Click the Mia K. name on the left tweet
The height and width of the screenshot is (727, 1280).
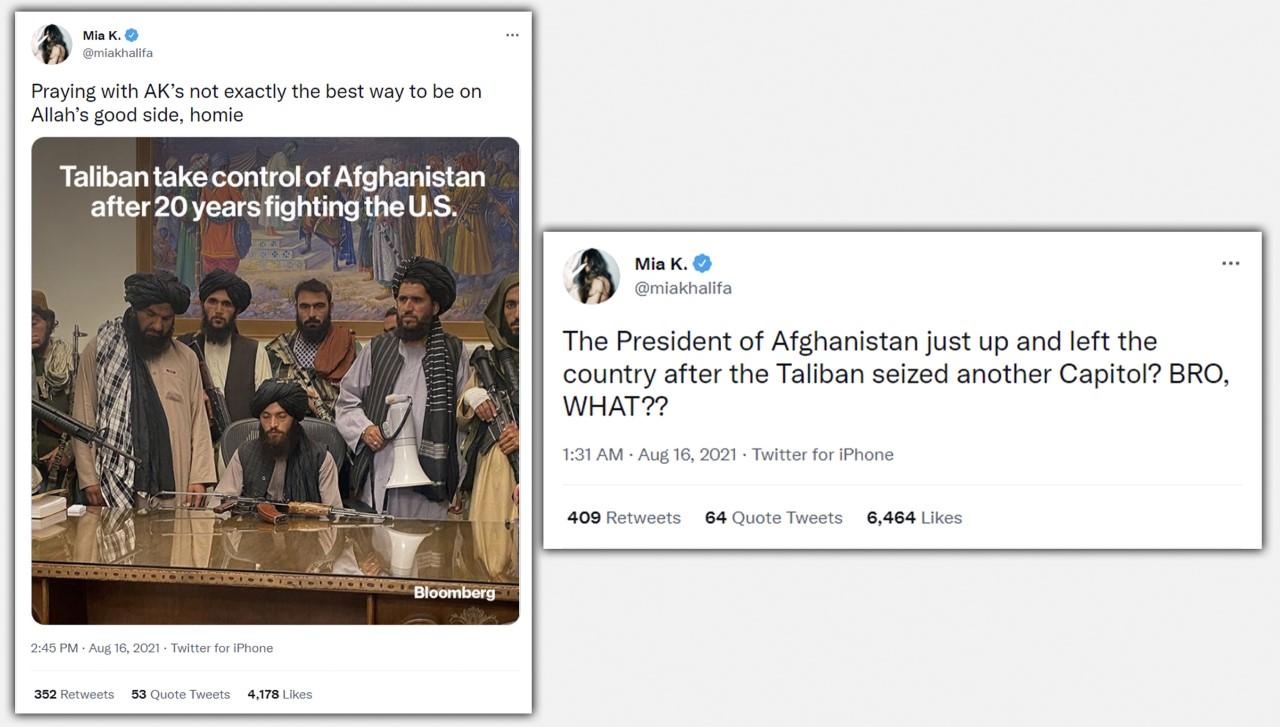(x=101, y=36)
